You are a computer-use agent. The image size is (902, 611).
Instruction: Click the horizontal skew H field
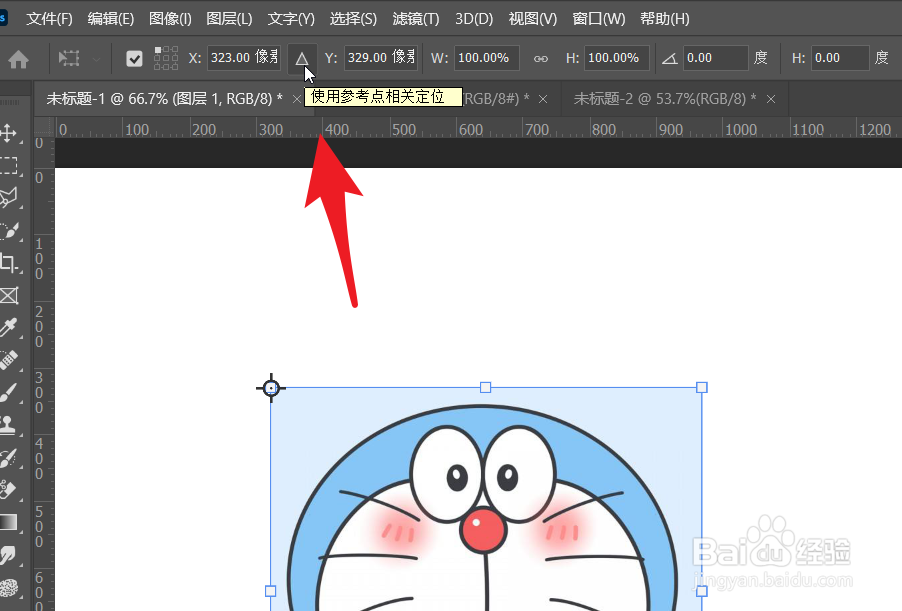pyautogui.click(x=840, y=58)
